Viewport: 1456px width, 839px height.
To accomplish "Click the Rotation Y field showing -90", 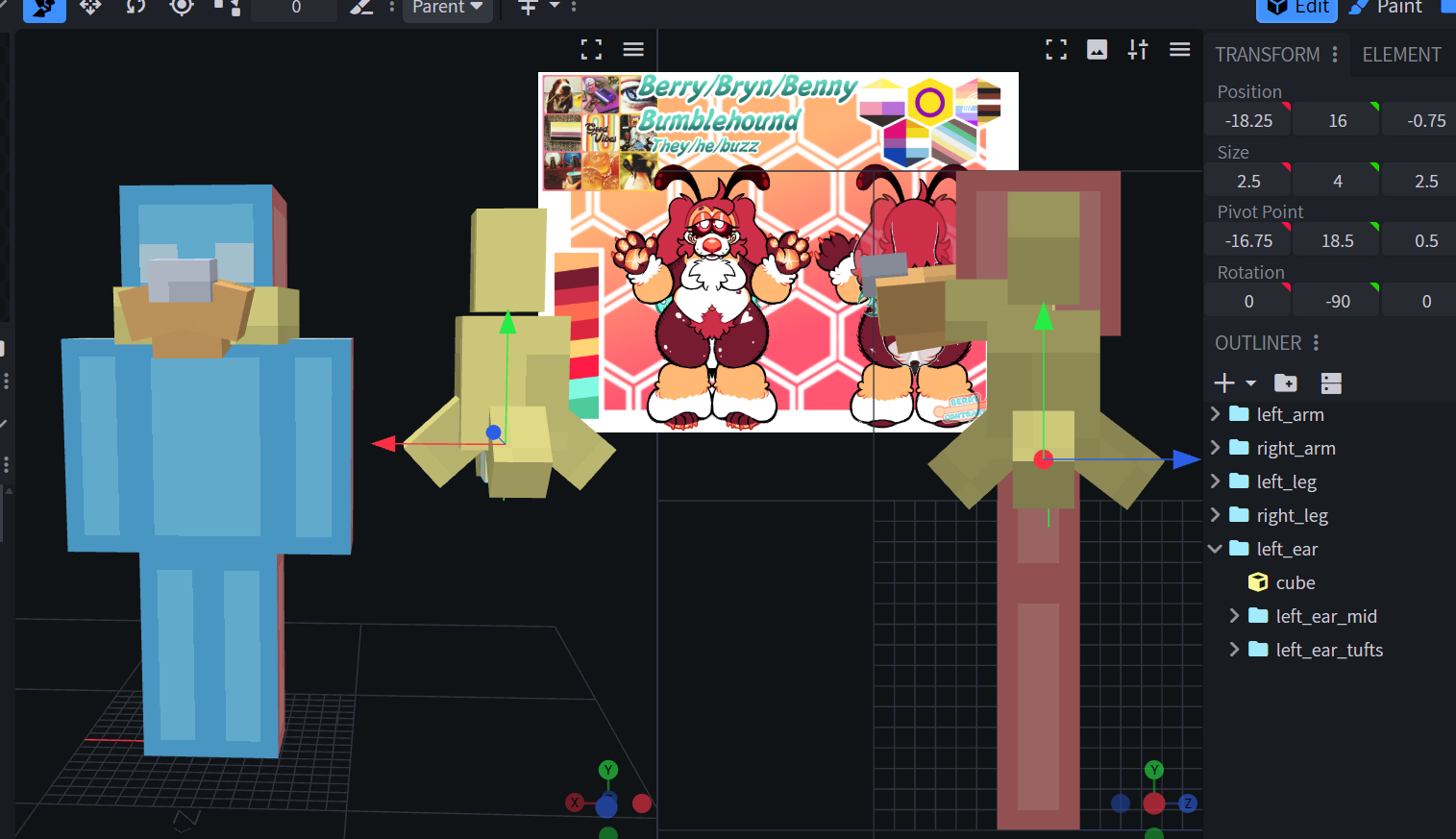I will 1337,302.
